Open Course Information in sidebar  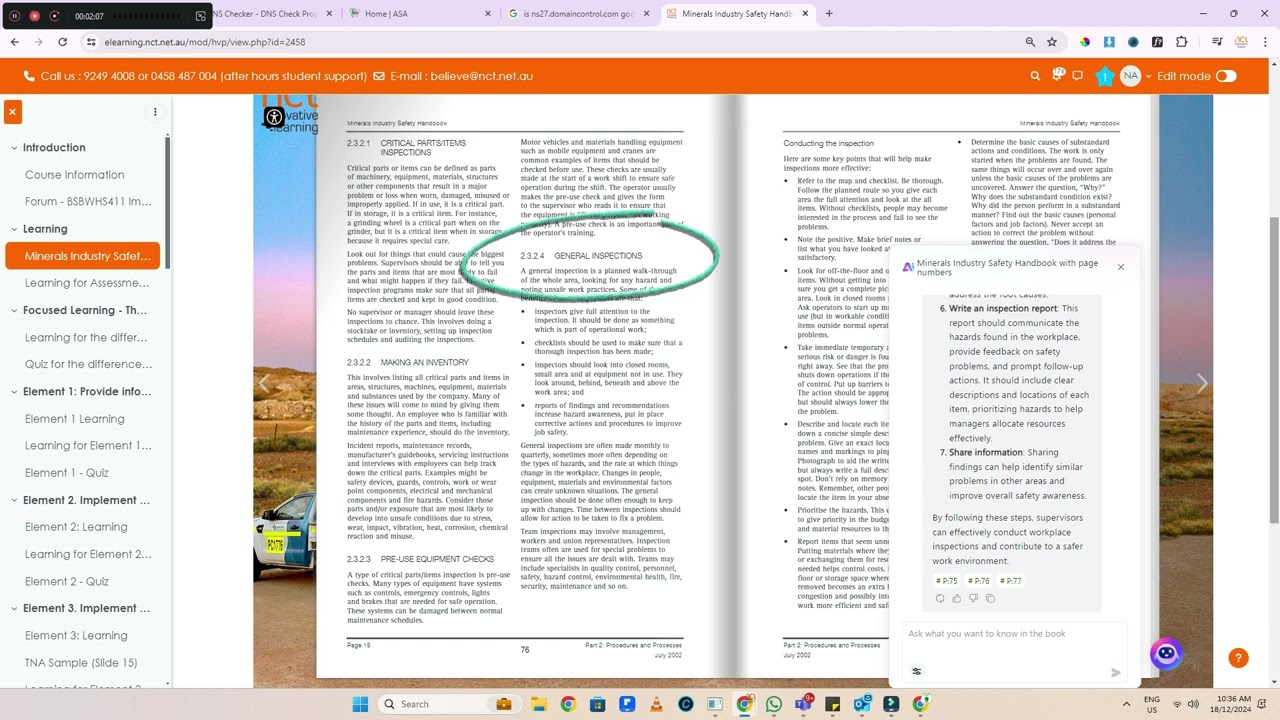(x=75, y=175)
